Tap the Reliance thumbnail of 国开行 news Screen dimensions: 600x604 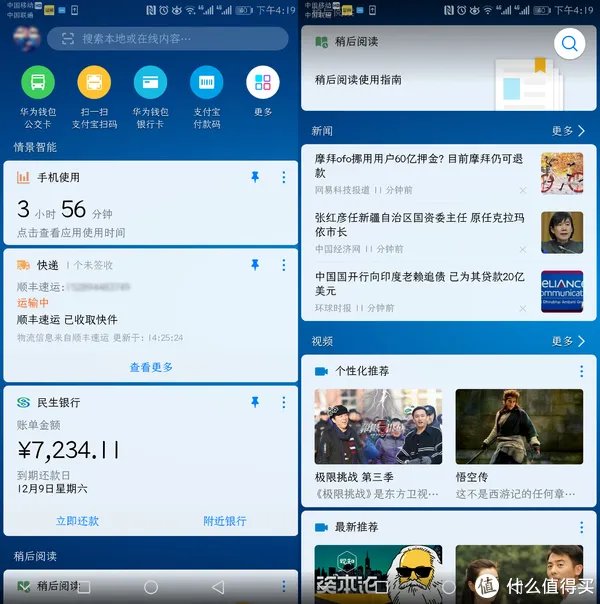[x=562, y=291]
